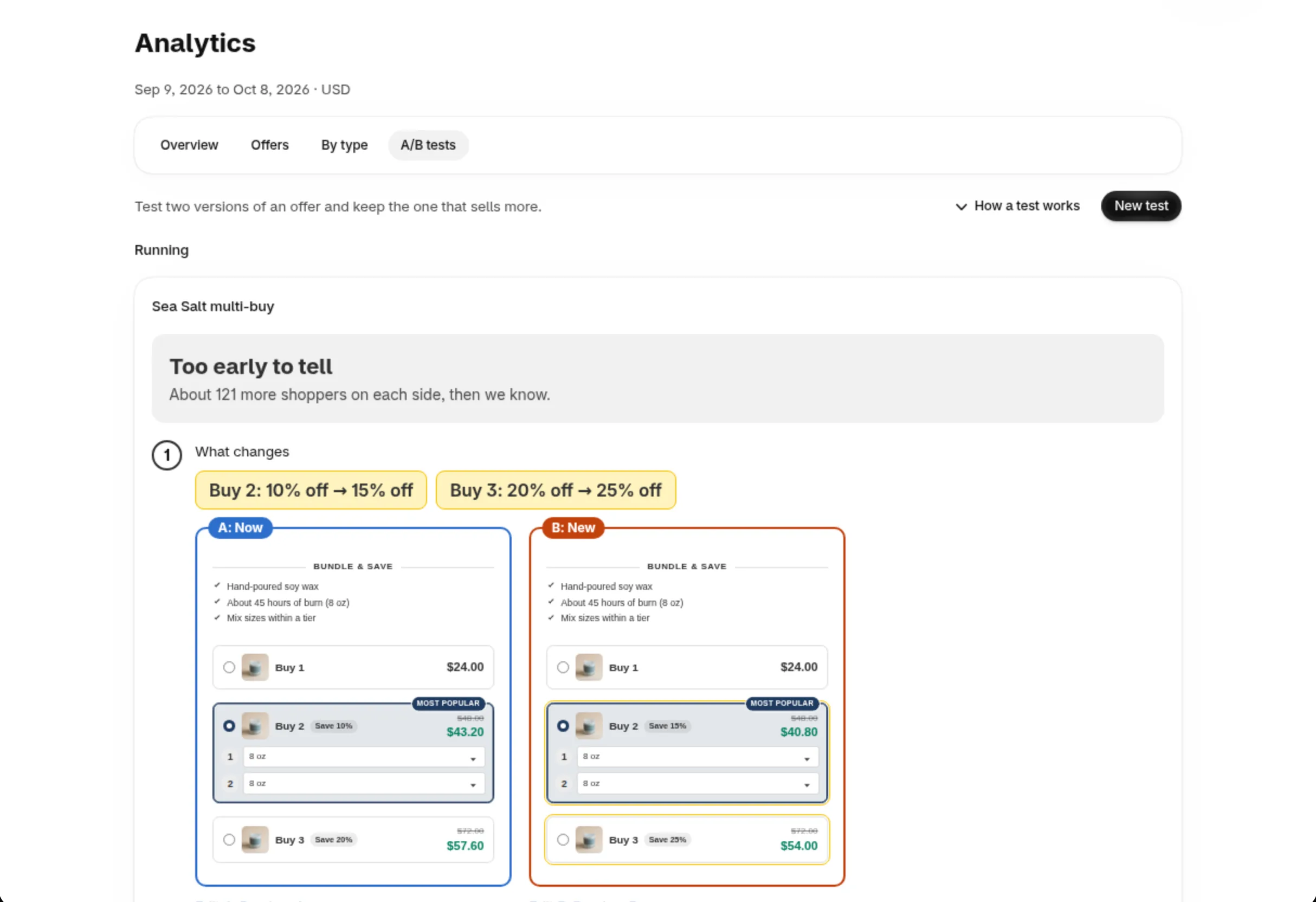Click the A: Now variant label
The width and height of the screenshot is (1316, 902).
coord(240,528)
